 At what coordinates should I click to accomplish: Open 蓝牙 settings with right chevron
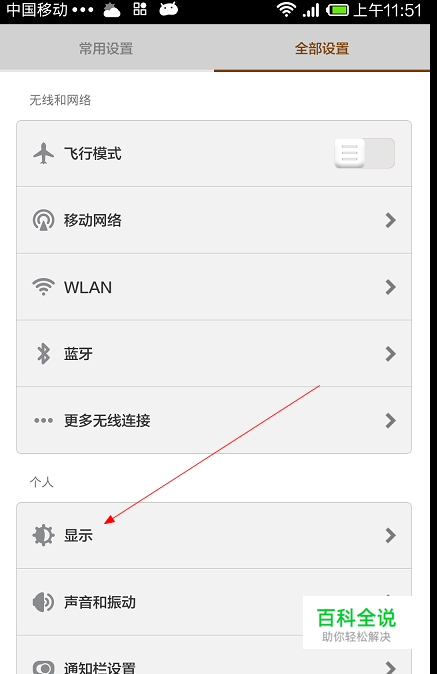click(390, 354)
